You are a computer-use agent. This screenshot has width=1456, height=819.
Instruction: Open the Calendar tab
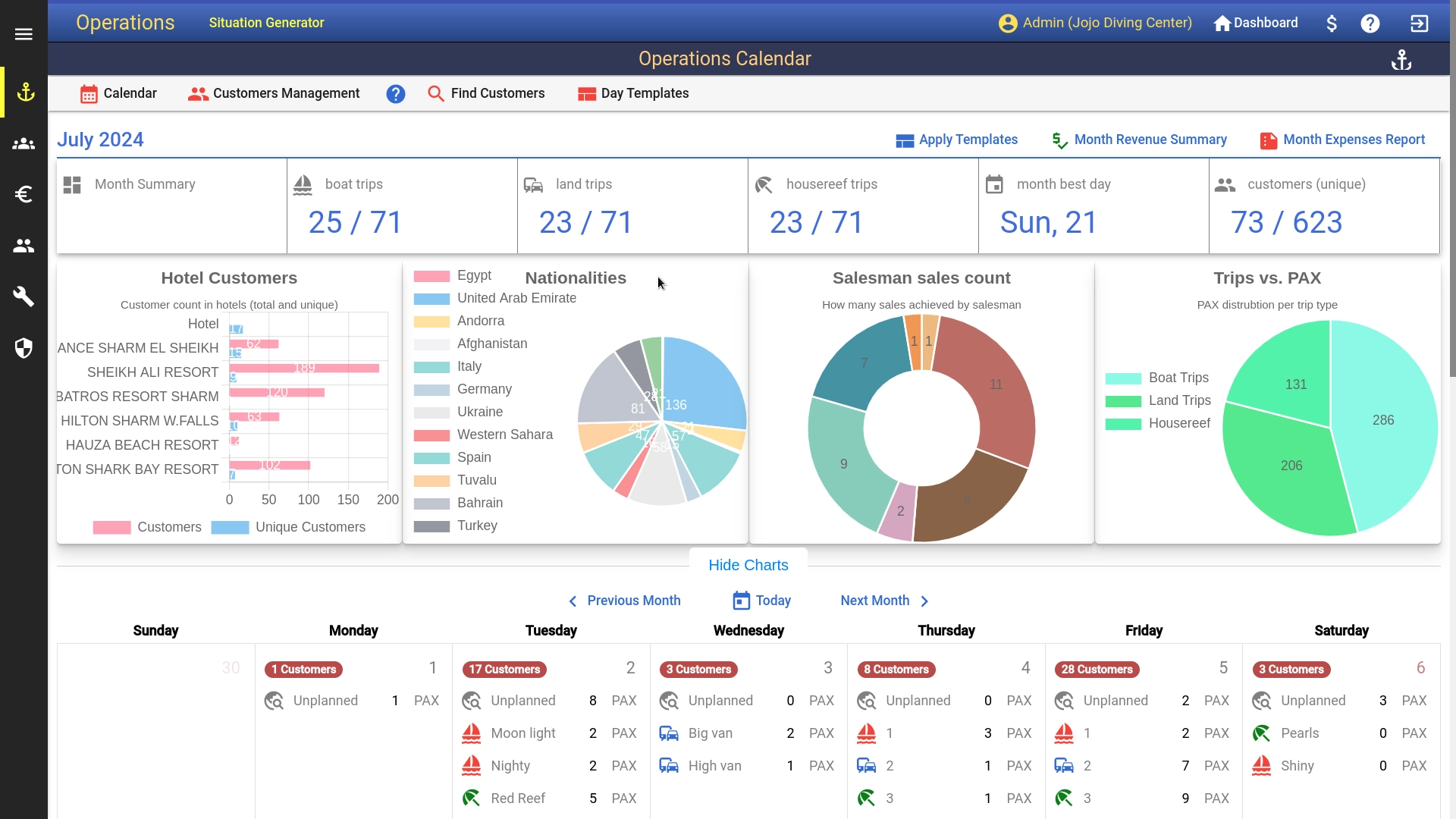[118, 94]
